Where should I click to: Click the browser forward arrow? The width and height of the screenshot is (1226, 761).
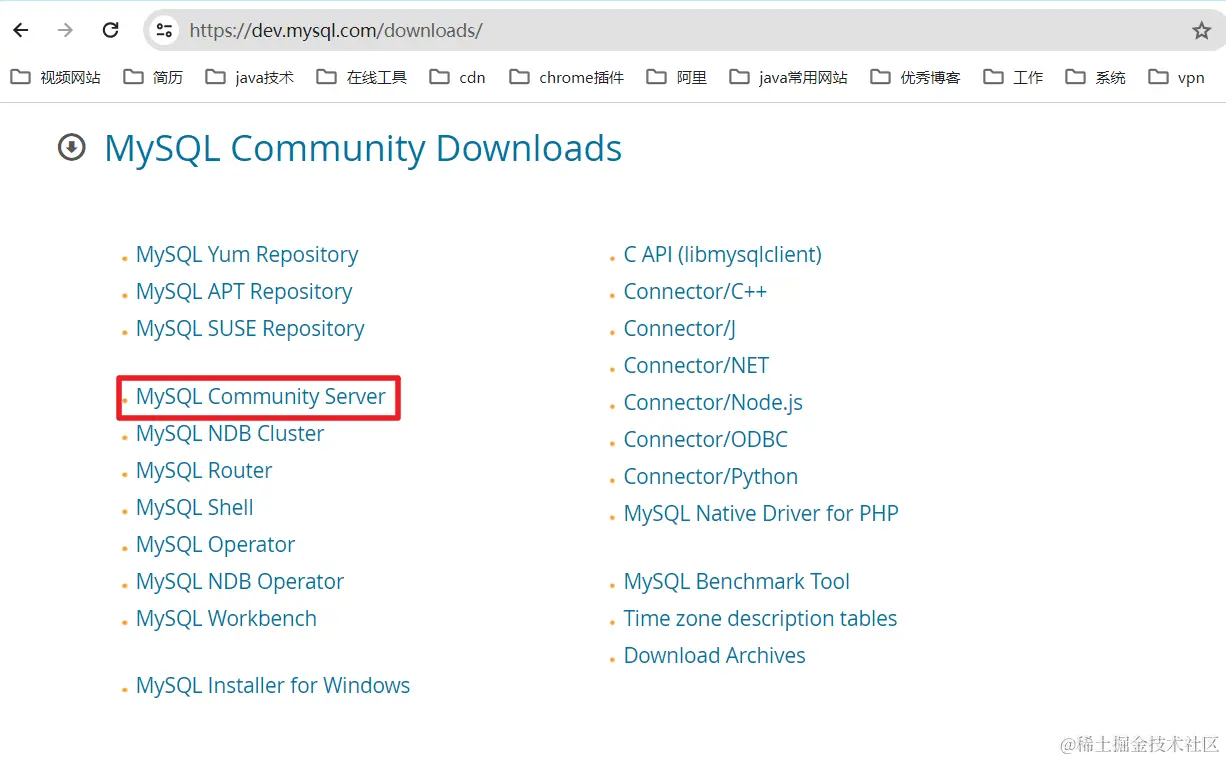[x=66, y=30]
